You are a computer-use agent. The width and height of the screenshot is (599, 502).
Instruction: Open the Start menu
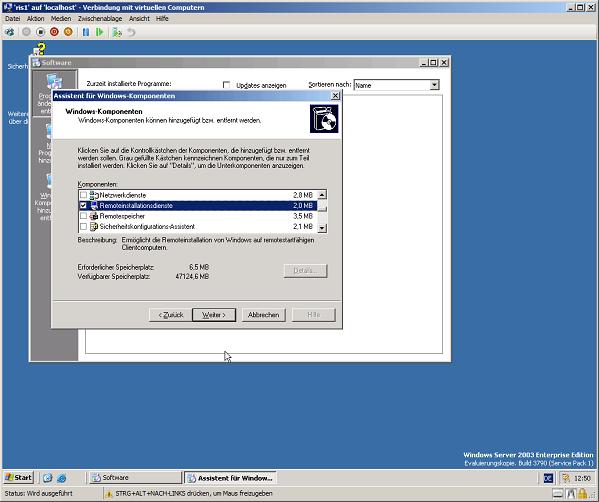coord(18,478)
